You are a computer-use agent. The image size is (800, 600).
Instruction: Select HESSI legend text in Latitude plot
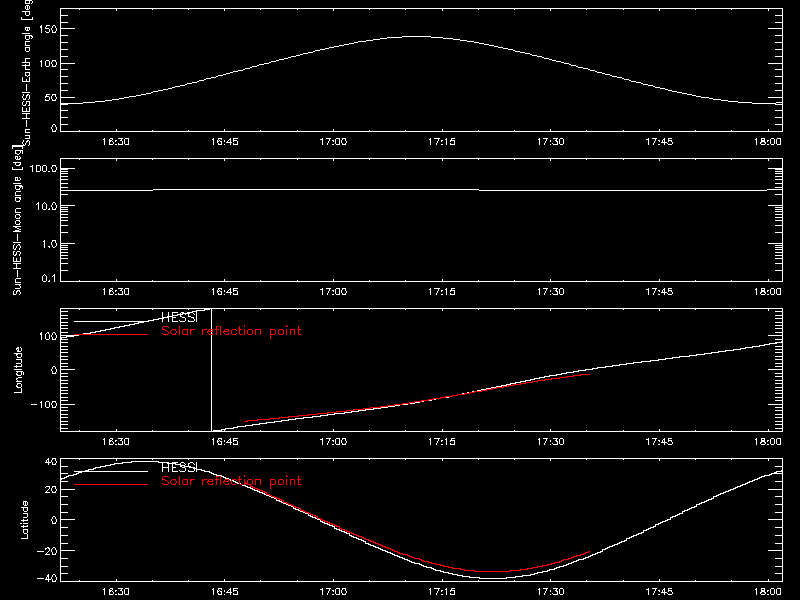tap(179, 467)
